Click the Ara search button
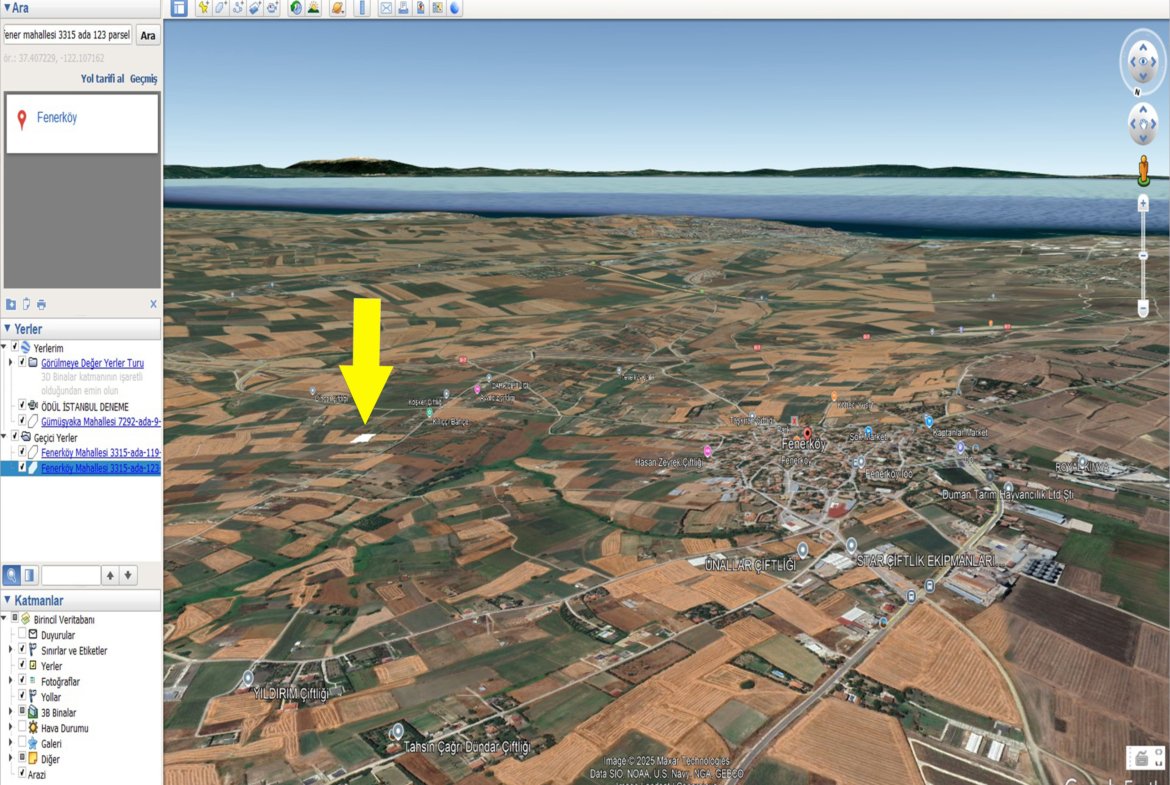1170x785 pixels. [148, 35]
